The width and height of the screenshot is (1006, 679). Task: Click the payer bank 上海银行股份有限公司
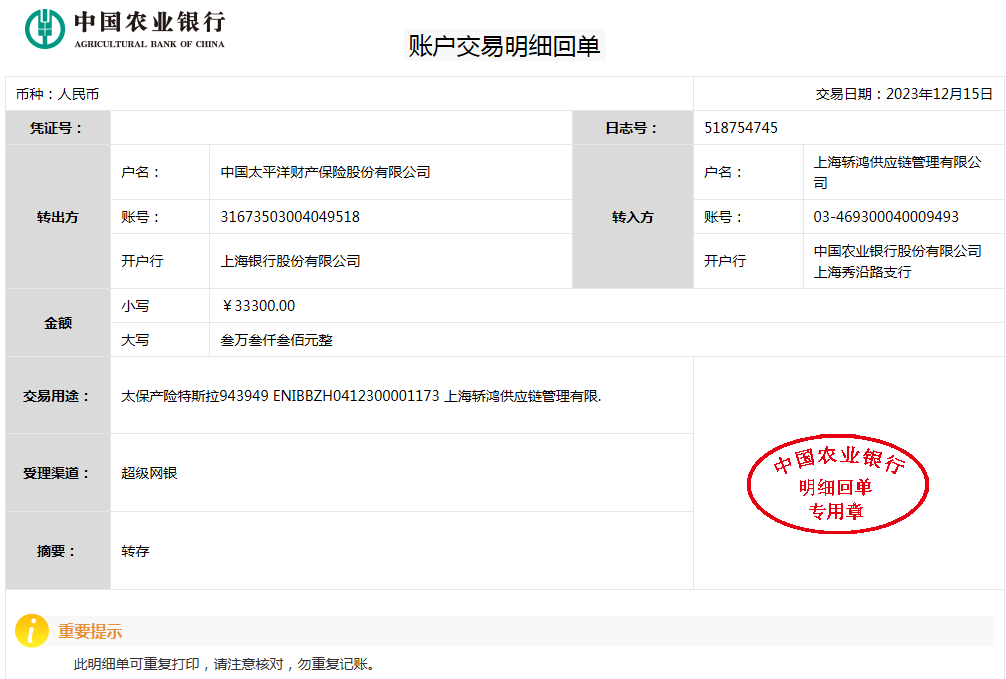290,261
